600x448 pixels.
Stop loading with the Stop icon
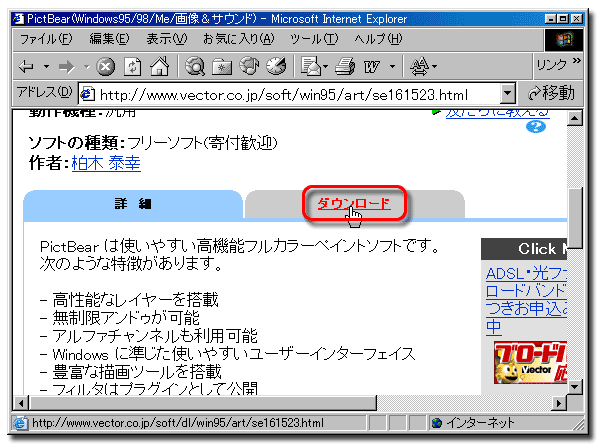[x=105, y=67]
